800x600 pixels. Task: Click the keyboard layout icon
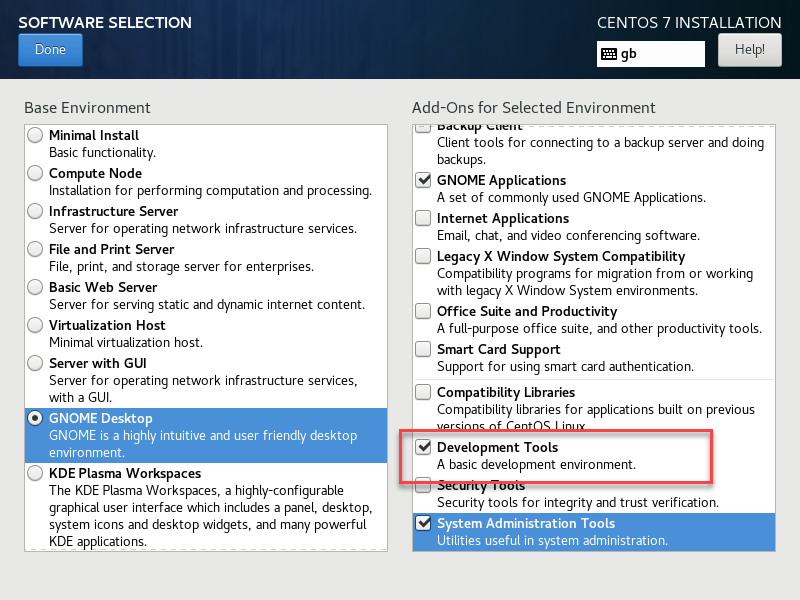[608, 54]
